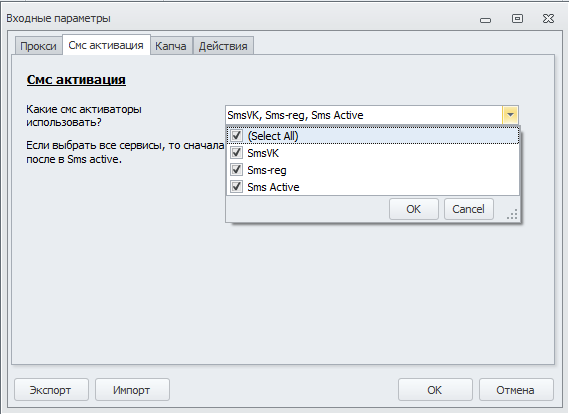Uncheck the SmsVK checkbox
The width and height of the screenshot is (569, 414).
point(236,152)
